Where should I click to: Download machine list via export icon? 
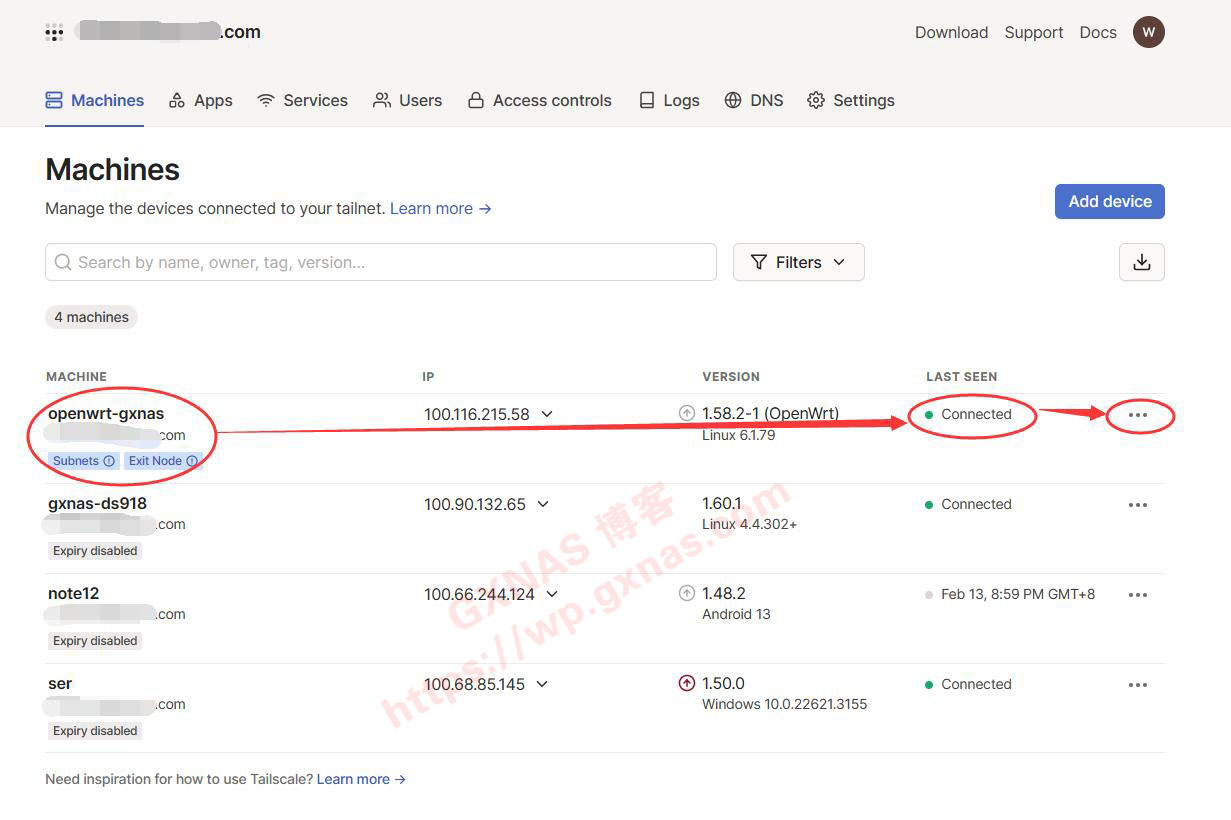(x=1141, y=262)
